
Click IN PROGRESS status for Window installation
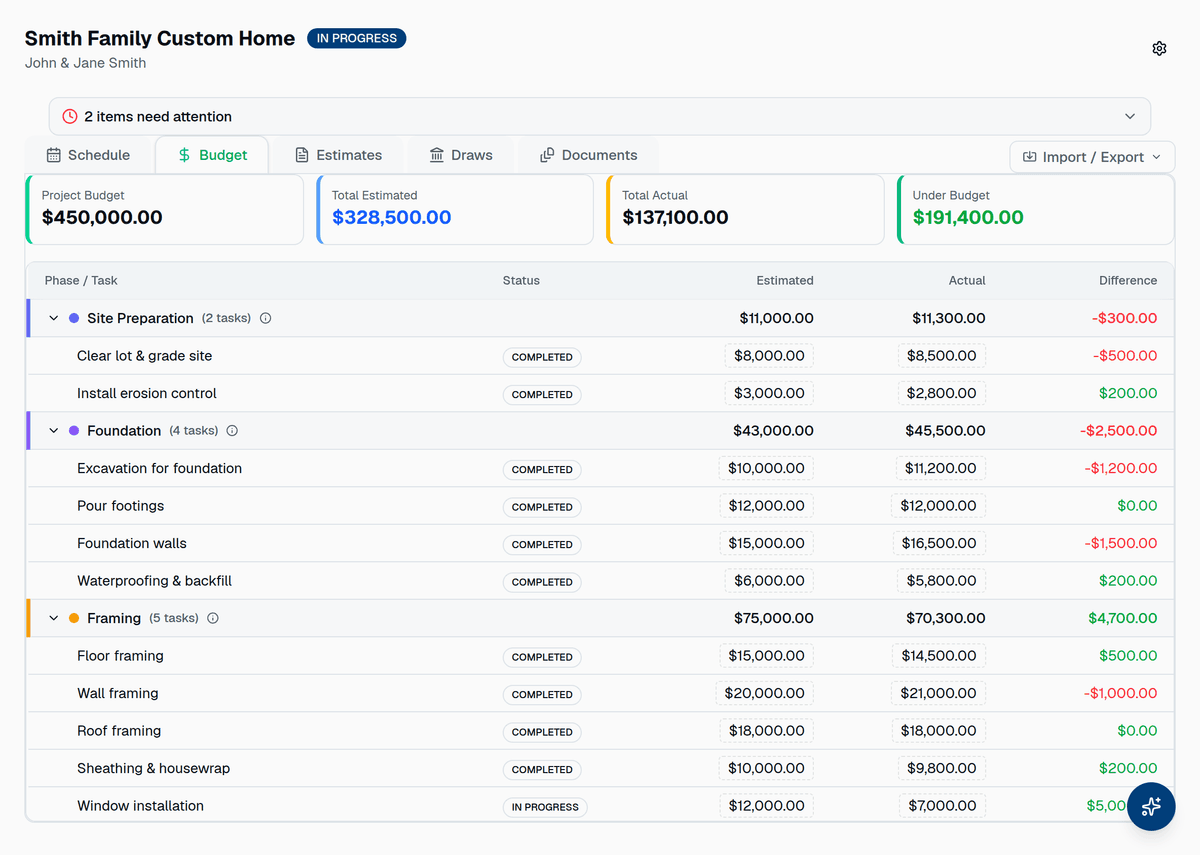(x=545, y=807)
